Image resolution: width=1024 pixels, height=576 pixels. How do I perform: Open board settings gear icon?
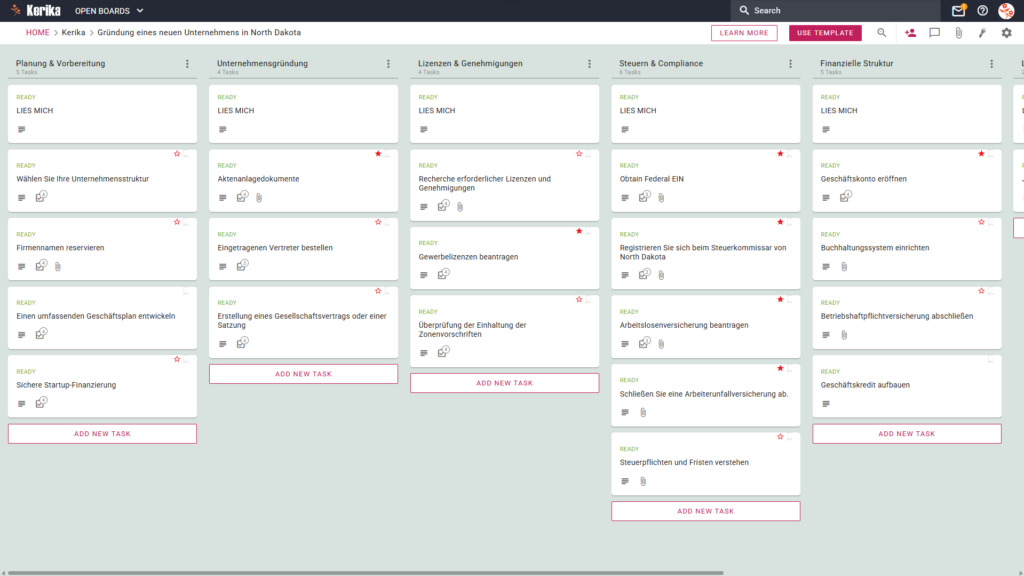[x=1006, y=33]
